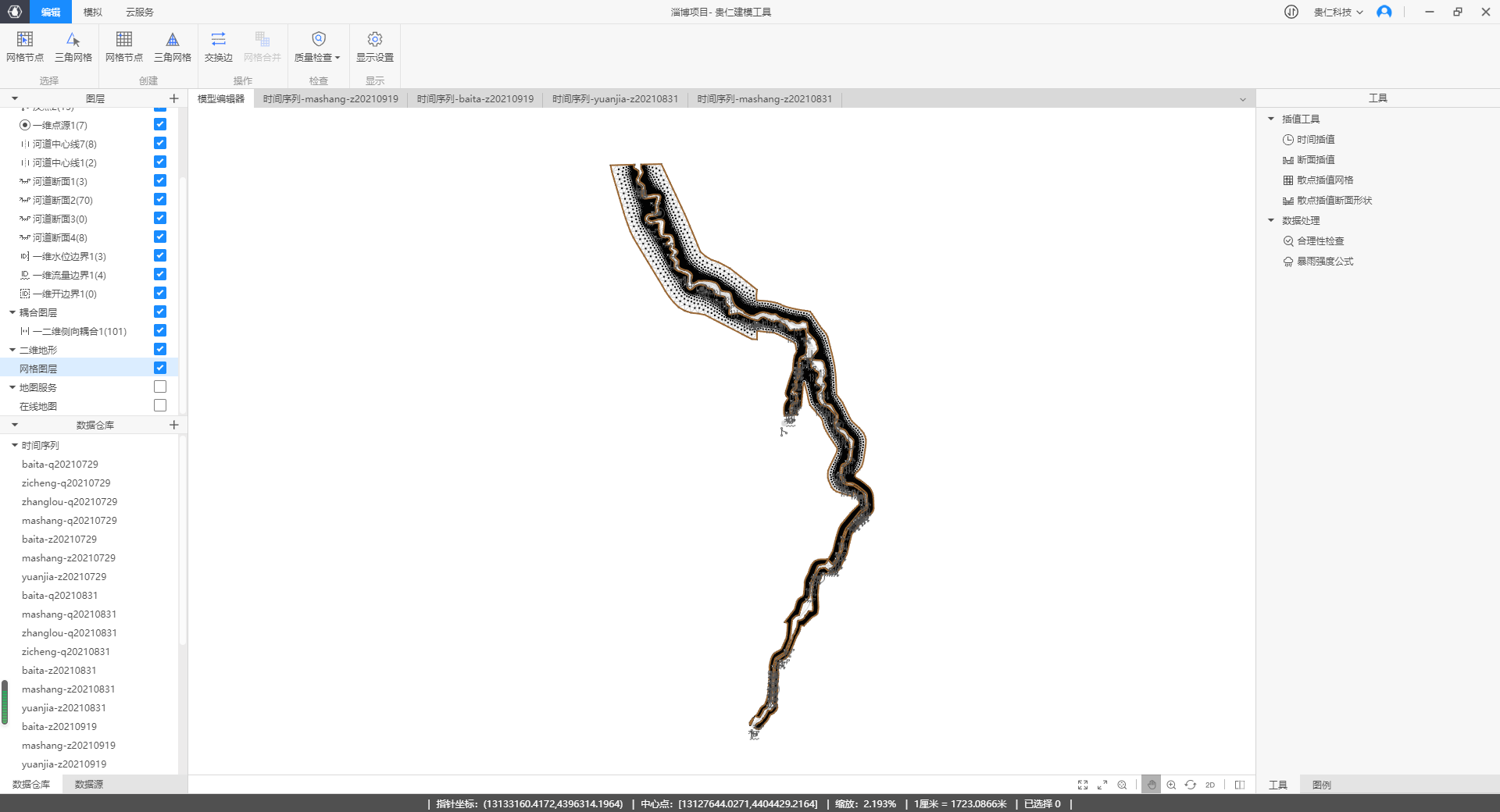Toggle split view compare icon
This screenshot has height=812, width=1500.
(x=1239, y=785)
